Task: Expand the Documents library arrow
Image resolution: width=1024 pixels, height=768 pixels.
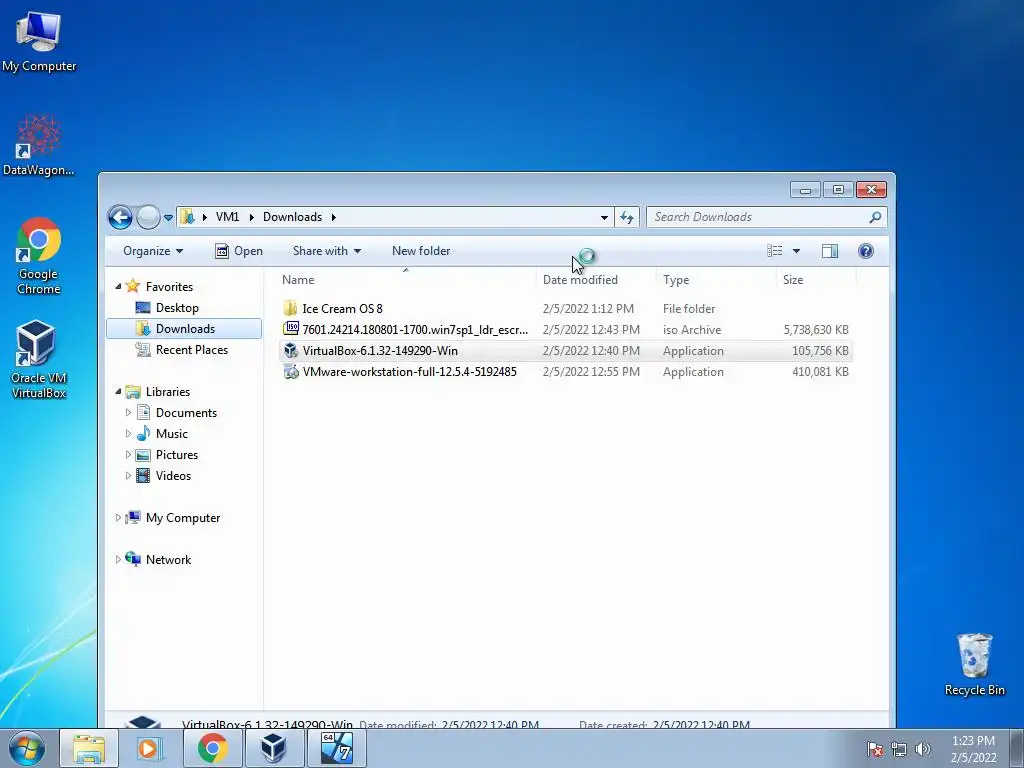Action: (x=128, y=413)
